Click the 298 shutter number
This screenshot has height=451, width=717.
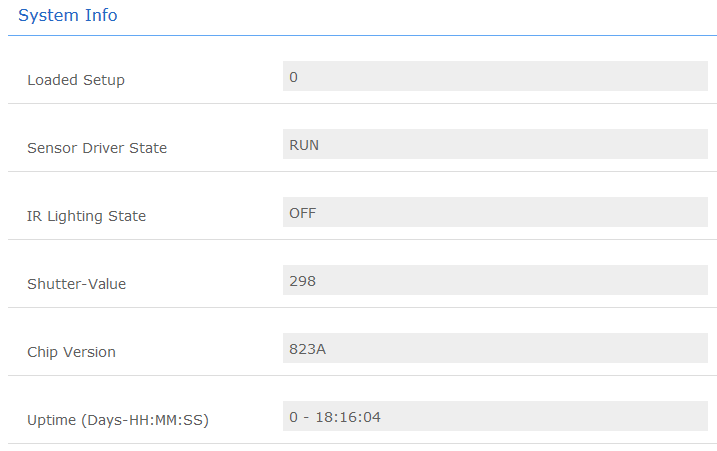(302, 281)
